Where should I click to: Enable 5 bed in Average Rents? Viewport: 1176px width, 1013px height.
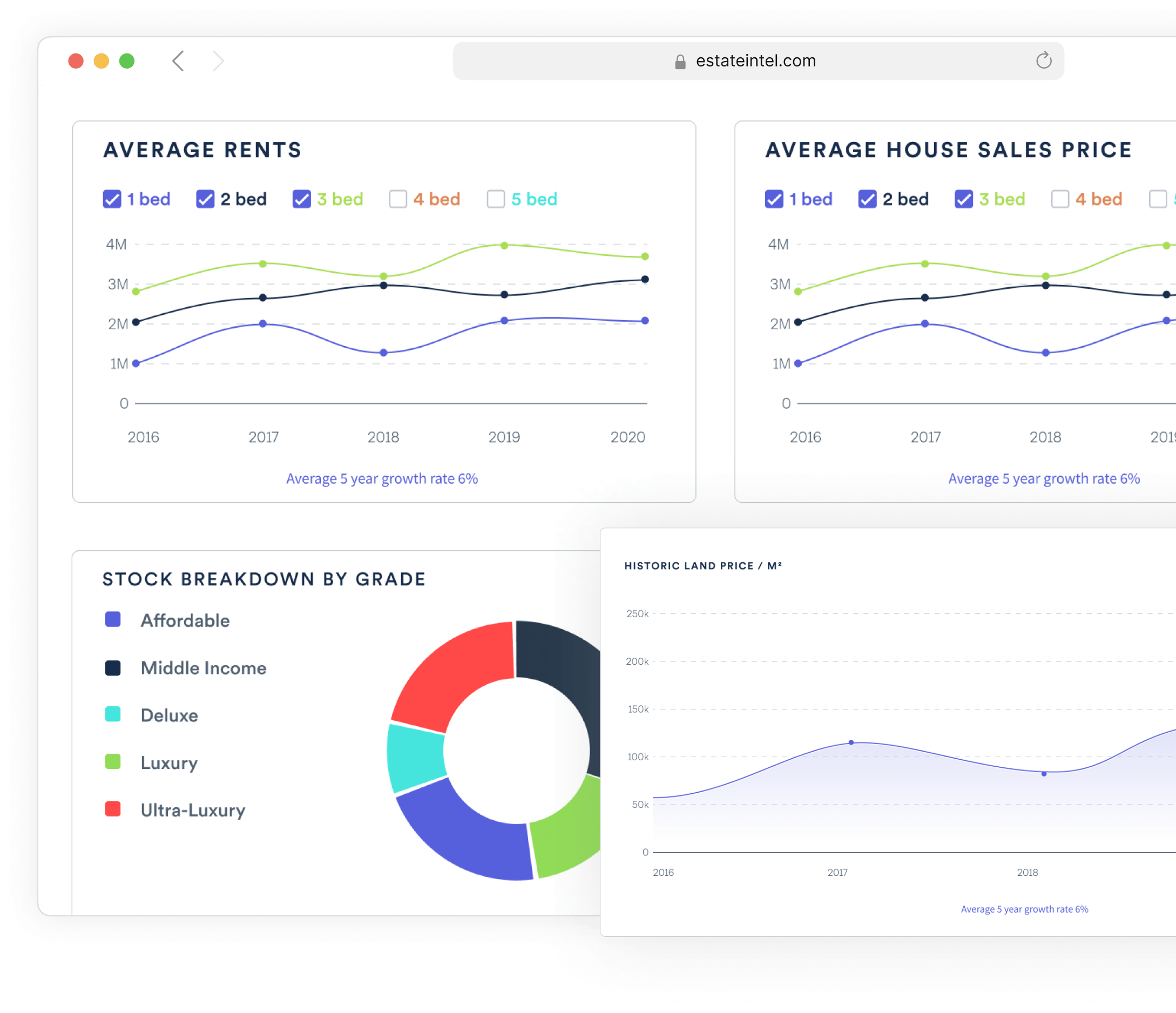pyautogui.click(x=496, y=199)
